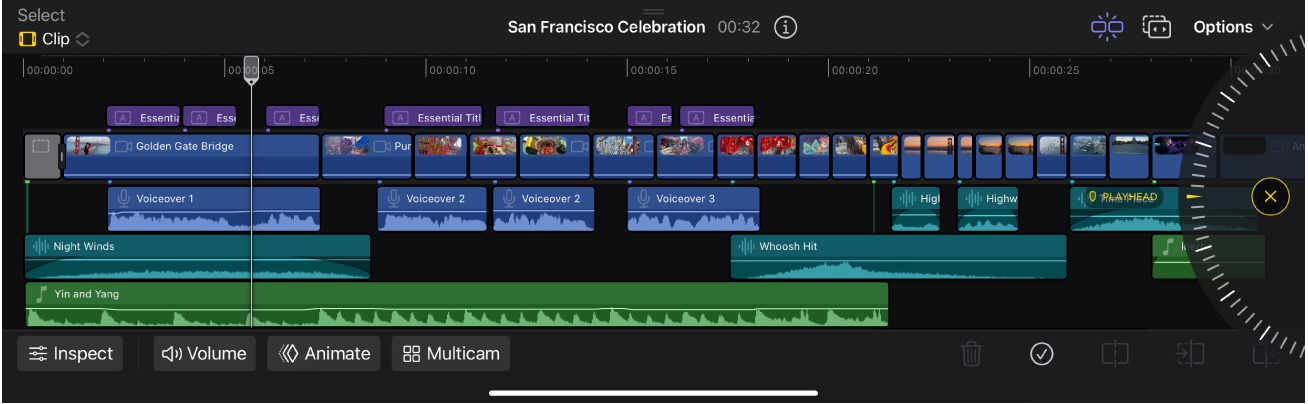
Task: Click the microphone icon on Voiceover 3
Action: point(644,198)
